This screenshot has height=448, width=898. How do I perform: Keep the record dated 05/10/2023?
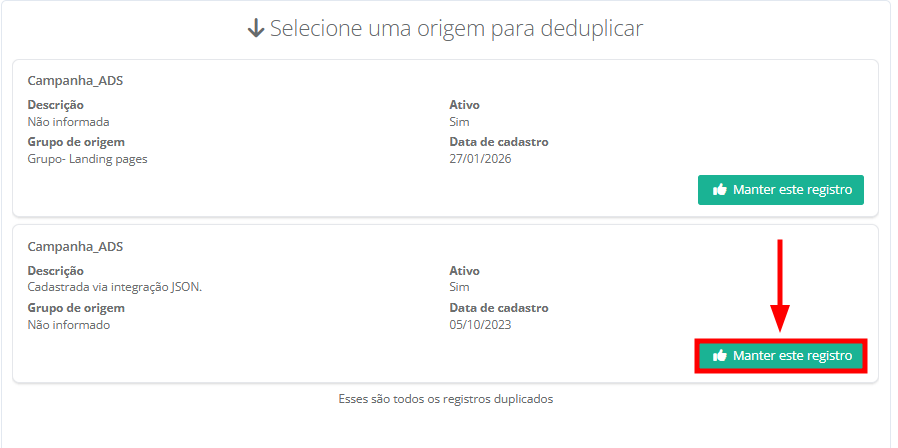click(x=780, y=355)
